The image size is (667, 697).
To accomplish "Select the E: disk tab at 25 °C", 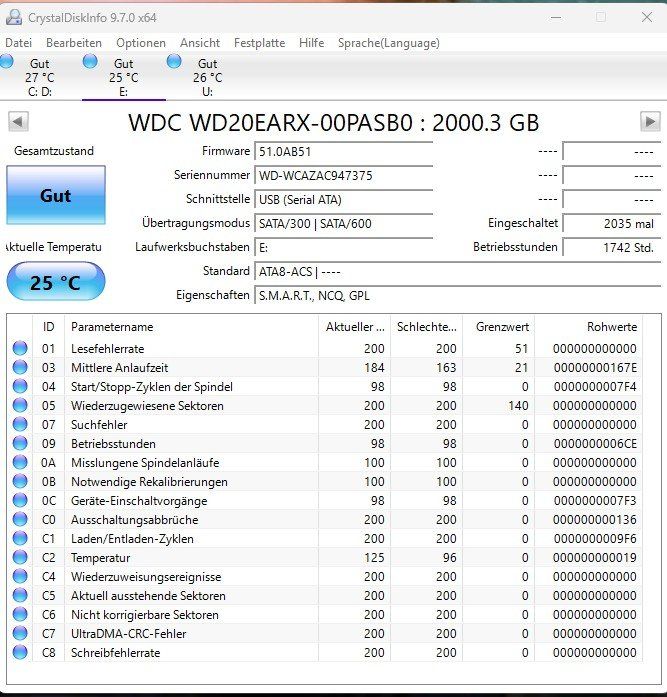I will [124, 77].
